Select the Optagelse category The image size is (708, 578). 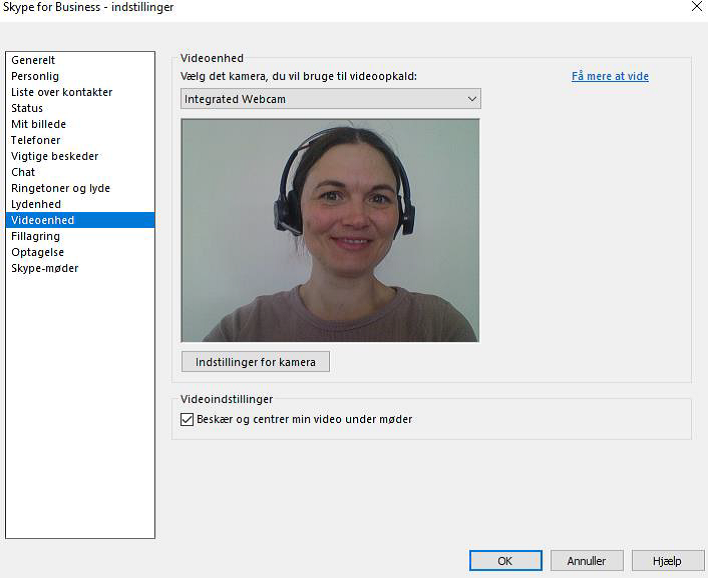[80, 252]
